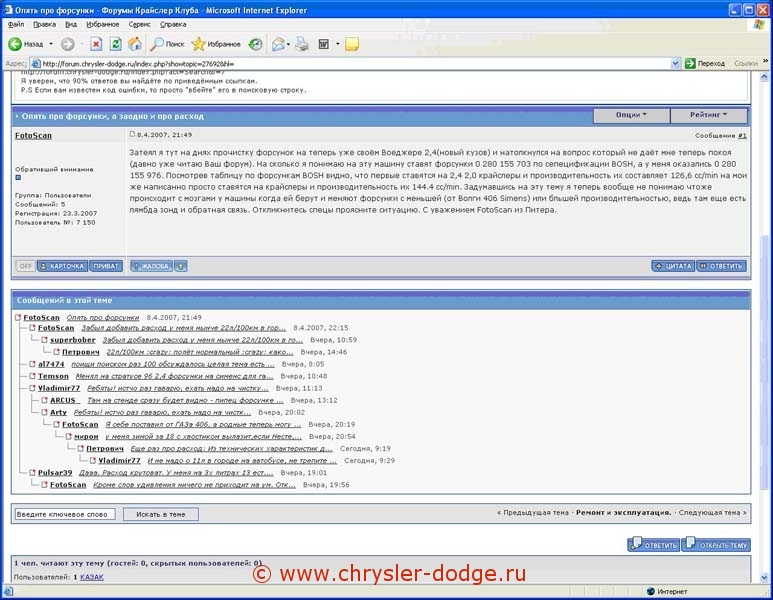Click the bottom ОТВЕТИТЬ button near ОТКРЫТЬ ТЕМУ
773x600 pixels.
pyautogui.click(x=654, y=544)
